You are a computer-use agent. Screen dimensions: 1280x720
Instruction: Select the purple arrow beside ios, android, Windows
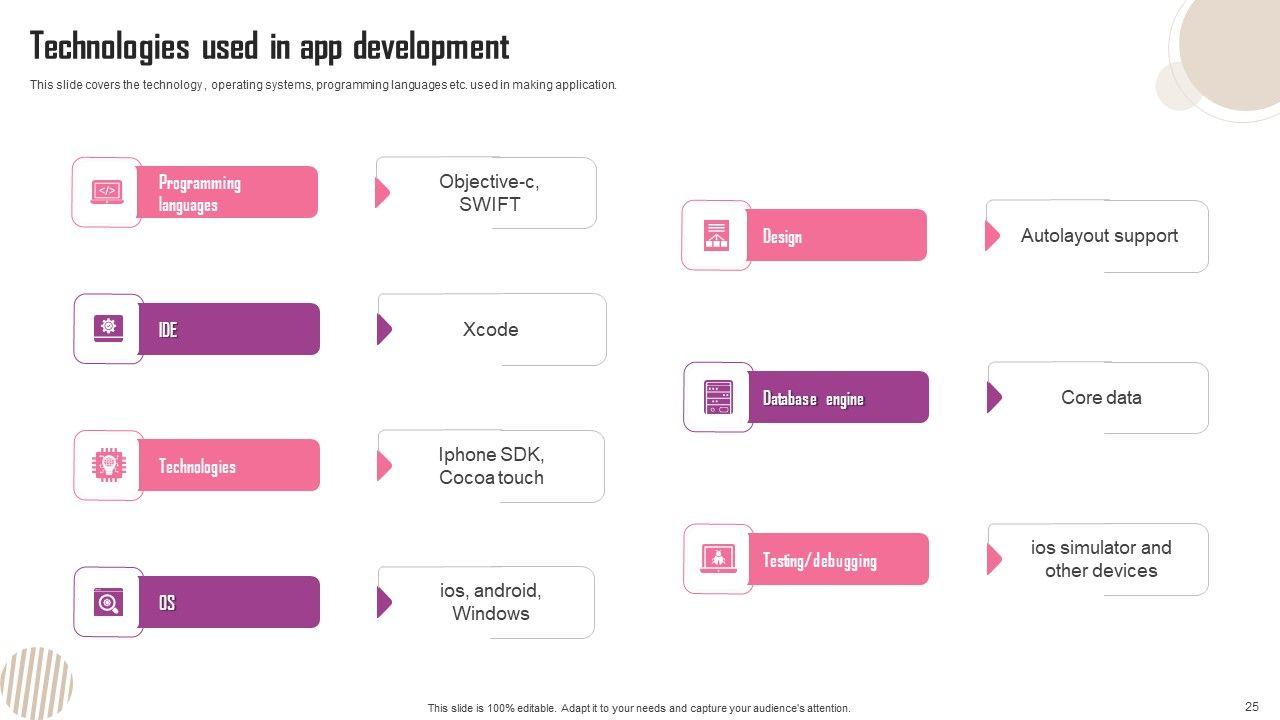385,602
